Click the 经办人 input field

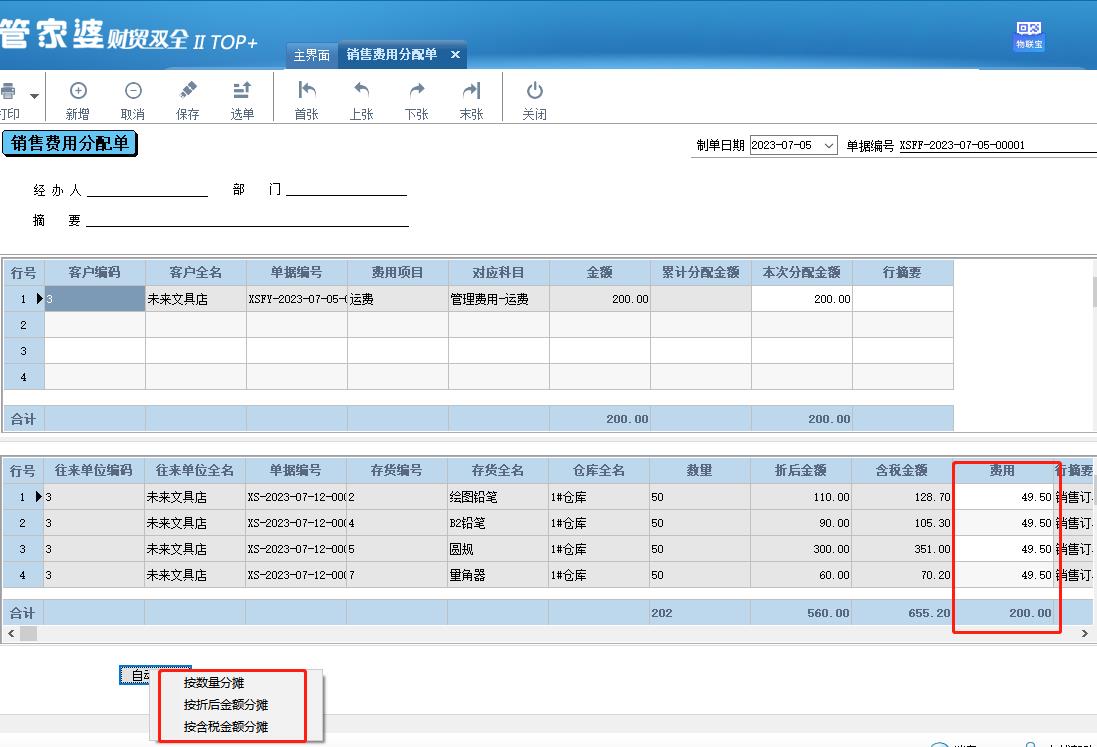tap(147, 190)
